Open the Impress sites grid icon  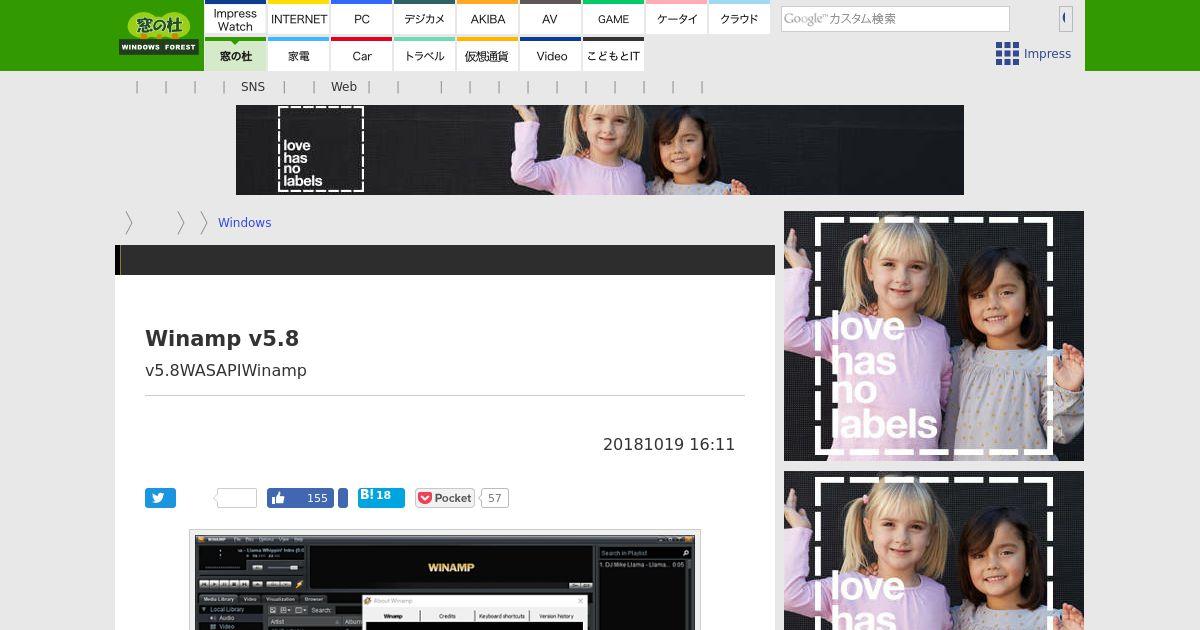(x=1007, y=54)
